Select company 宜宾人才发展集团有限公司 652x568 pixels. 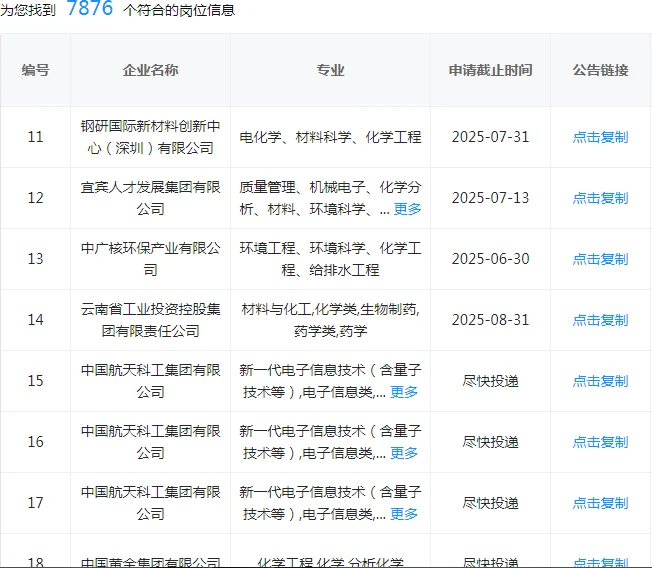click(x=151, y=198)
